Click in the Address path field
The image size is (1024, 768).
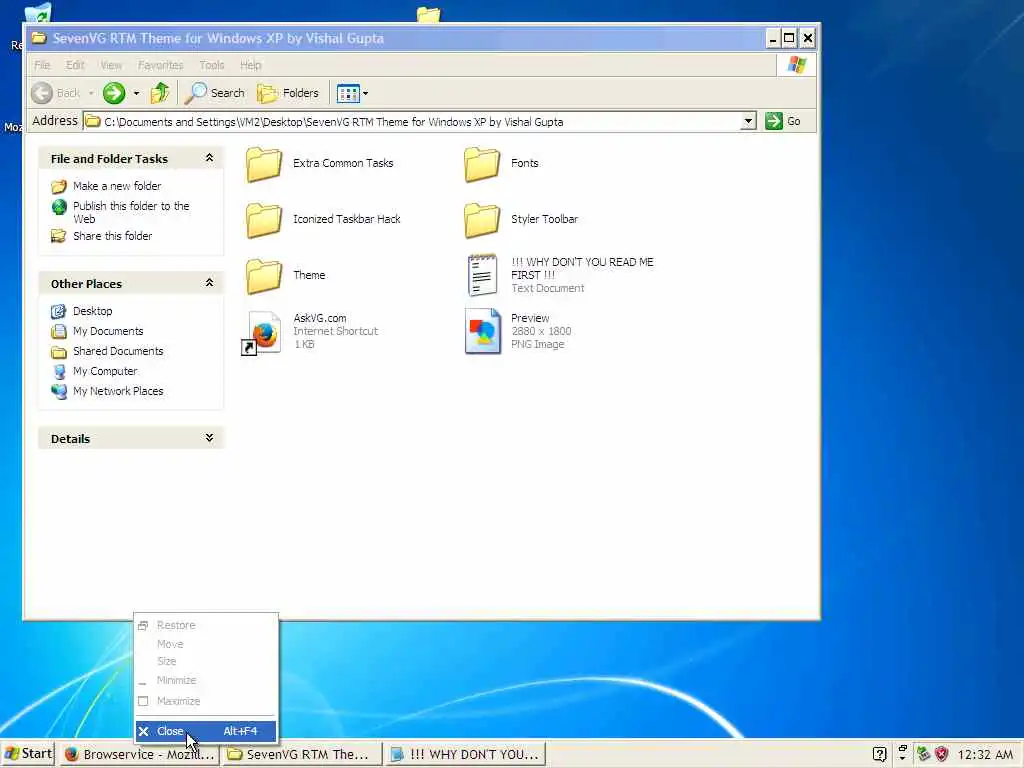pyautogui.click(x=418, y=121)
